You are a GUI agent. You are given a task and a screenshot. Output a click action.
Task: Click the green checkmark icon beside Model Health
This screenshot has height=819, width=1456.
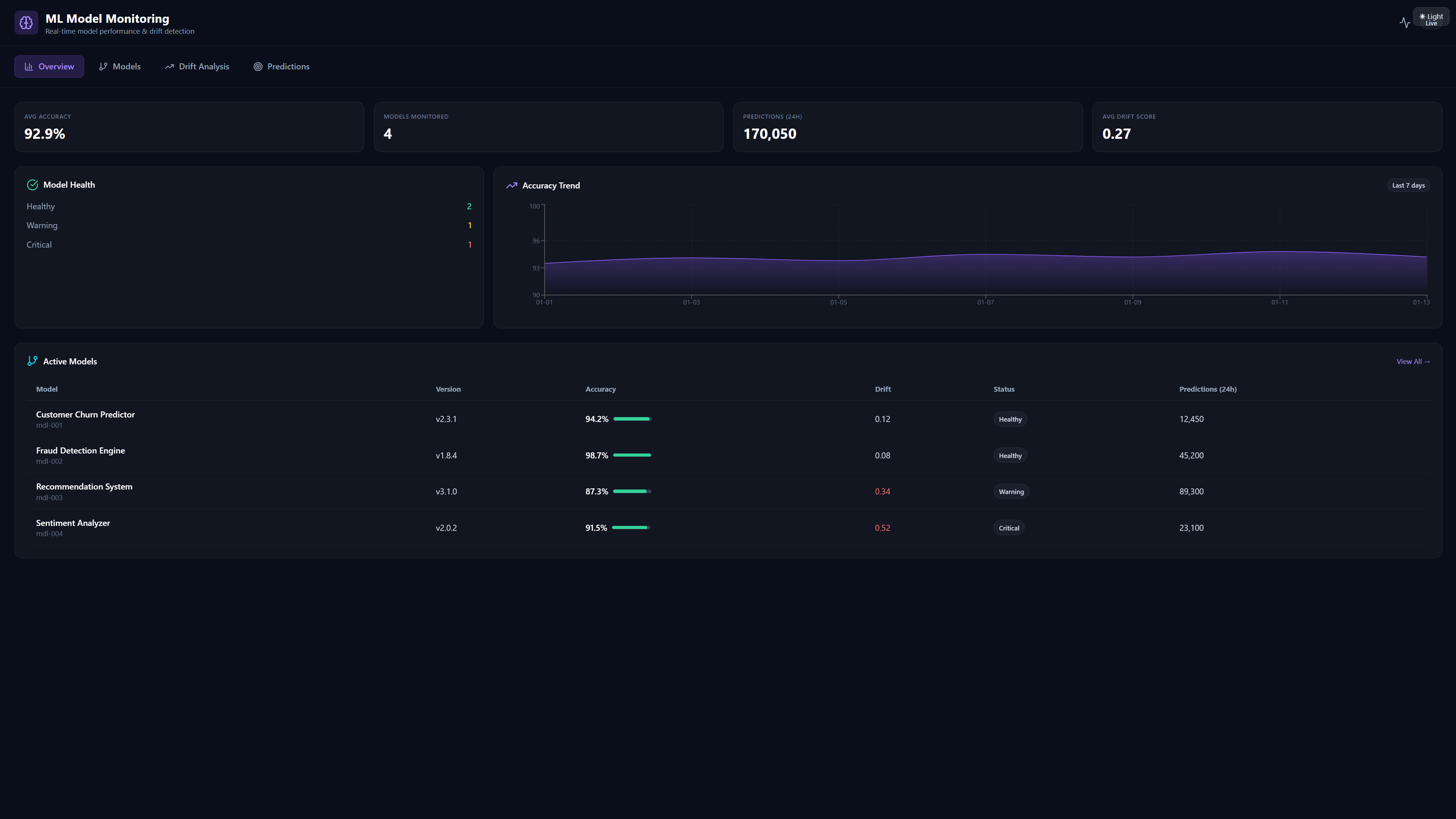pos(32,184)
